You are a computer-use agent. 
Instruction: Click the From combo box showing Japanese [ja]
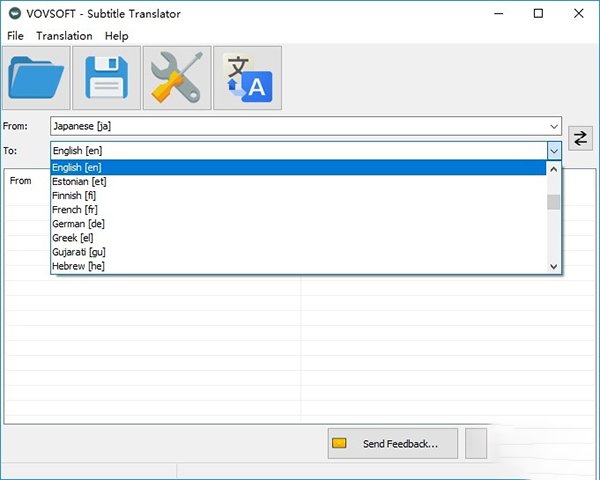[x=306, y=126]
